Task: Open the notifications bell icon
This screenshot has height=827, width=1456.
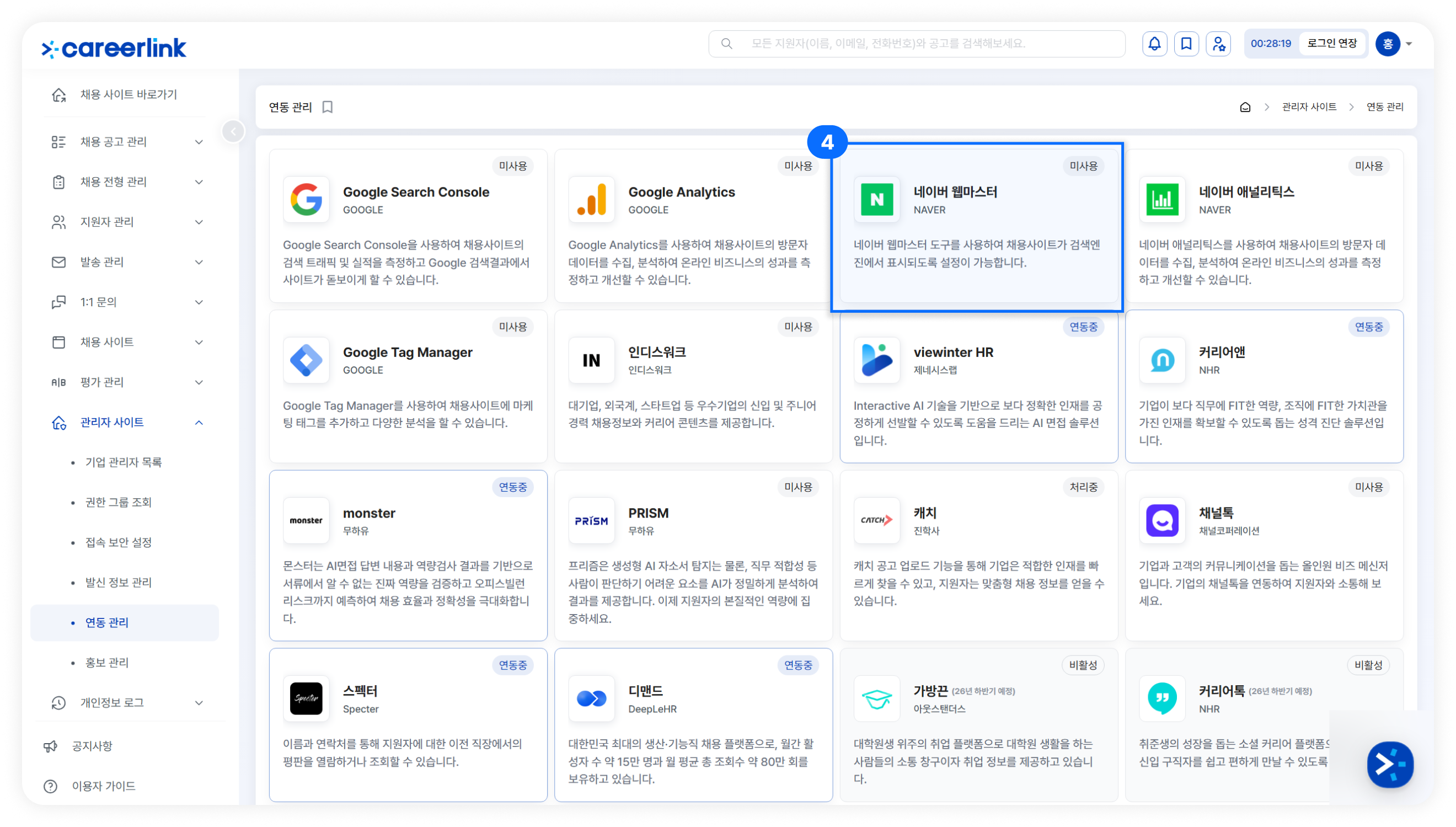Action: pos(1154,44)
